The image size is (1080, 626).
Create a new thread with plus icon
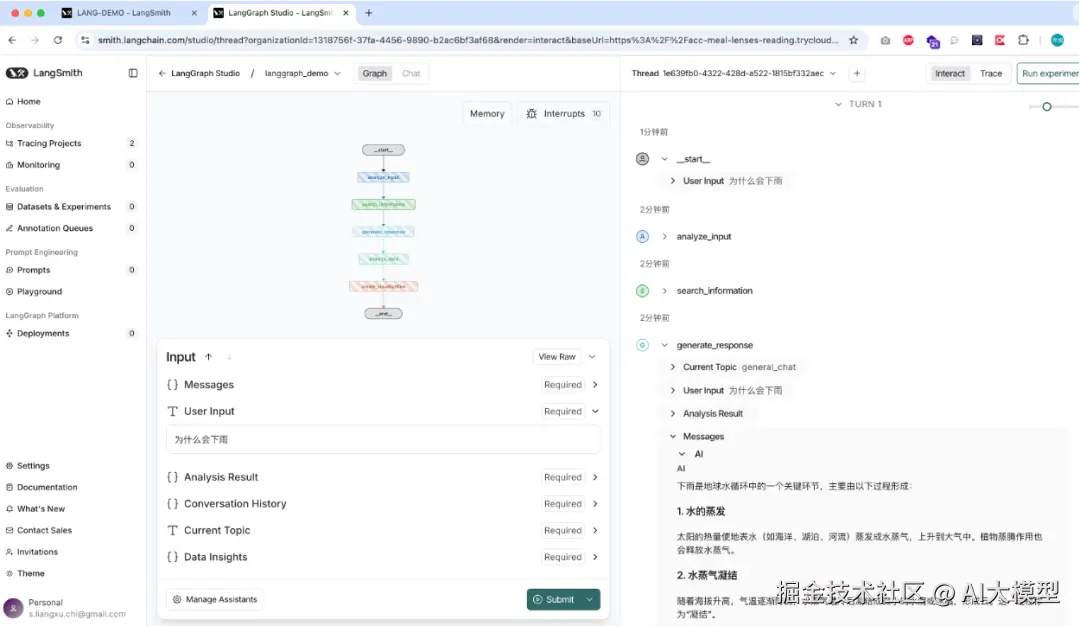[x=857, y=73]
